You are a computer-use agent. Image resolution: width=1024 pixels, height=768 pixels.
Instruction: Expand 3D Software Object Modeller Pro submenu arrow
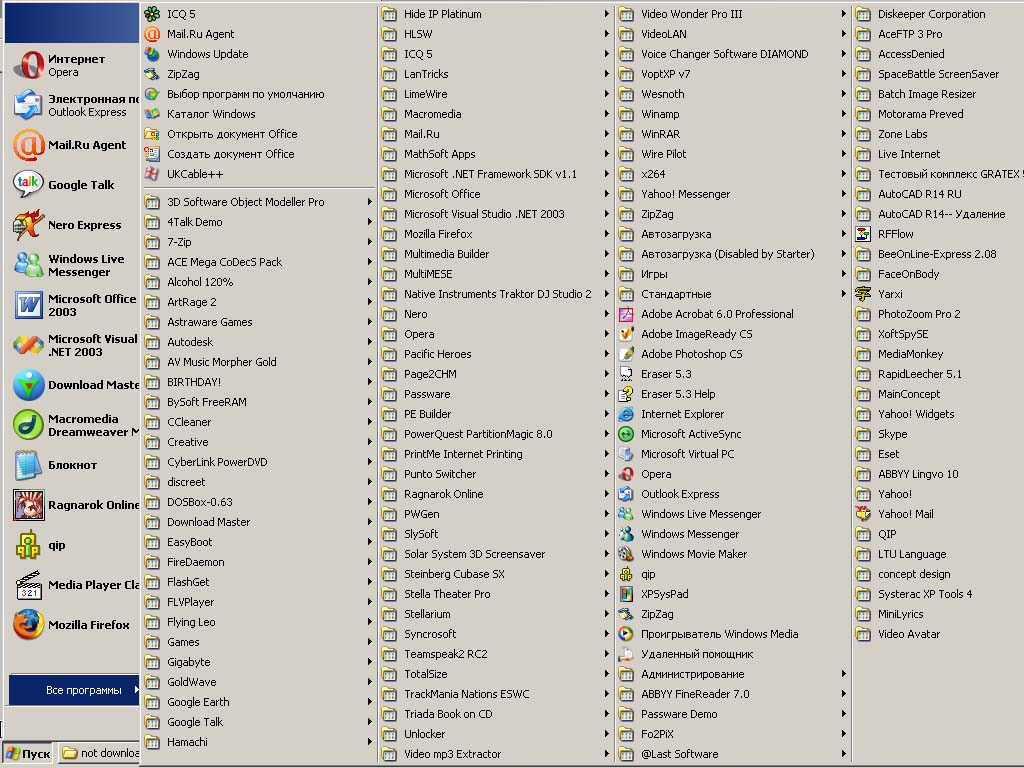tap(370, 202)
